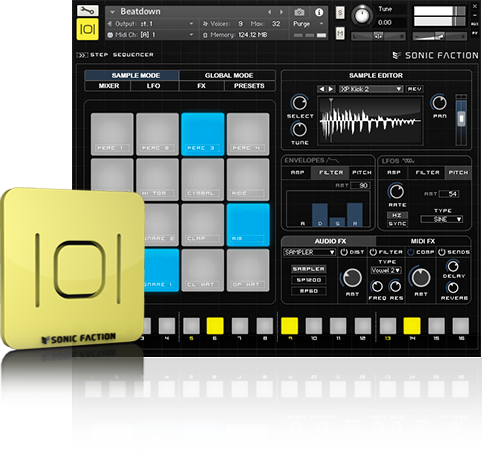The width and height of the screenshot is (482, 463).
Task: Open the Purge dropdown menu
Action: [308, 24]
